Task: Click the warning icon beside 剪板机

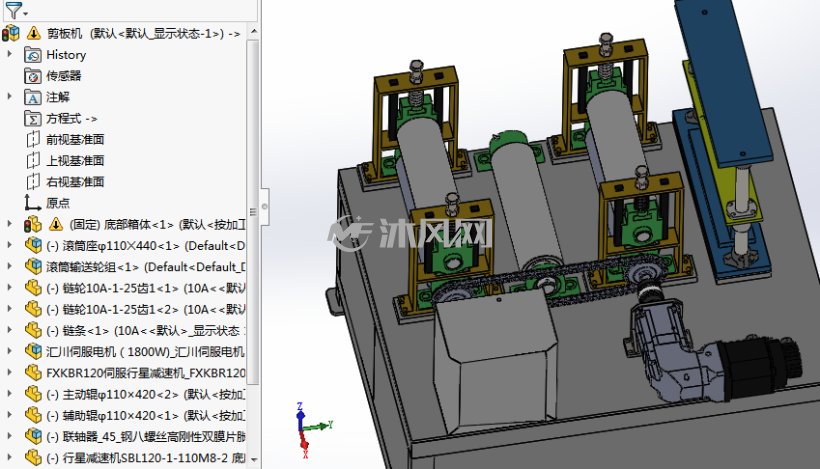Action: click(x=33, y=33)
